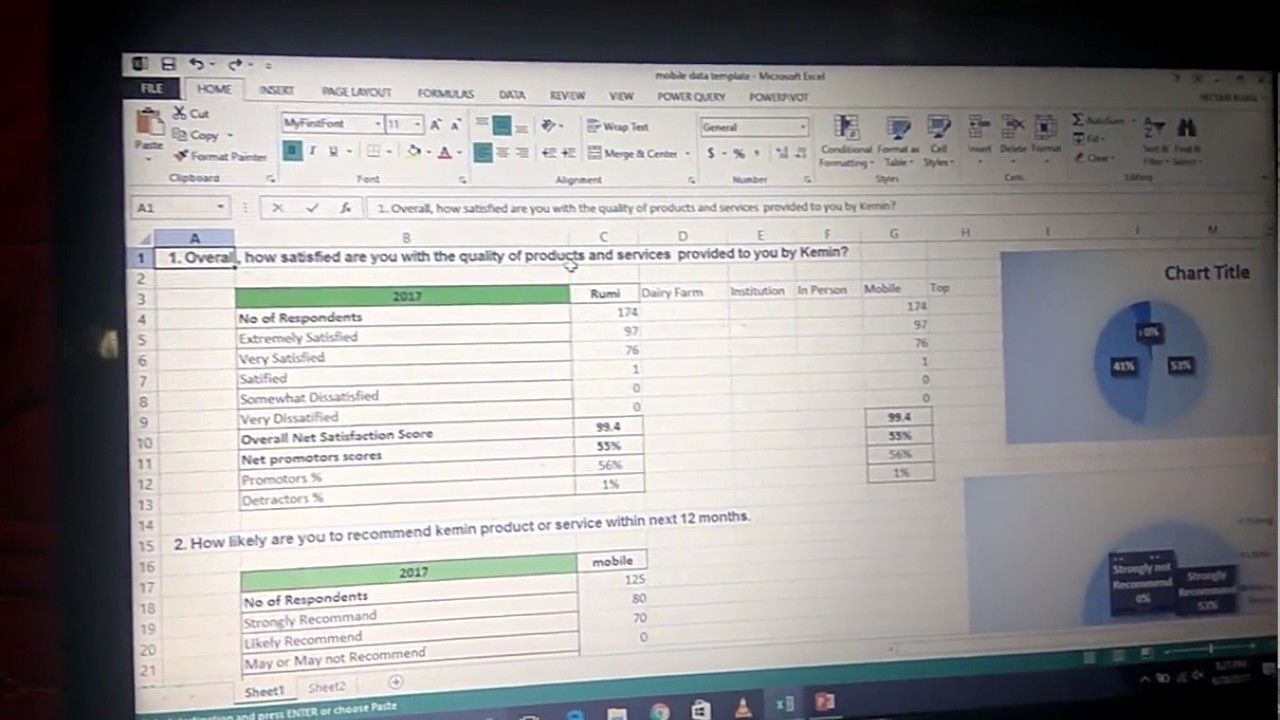Toggle Underline formatting

[x=333, y=151]
